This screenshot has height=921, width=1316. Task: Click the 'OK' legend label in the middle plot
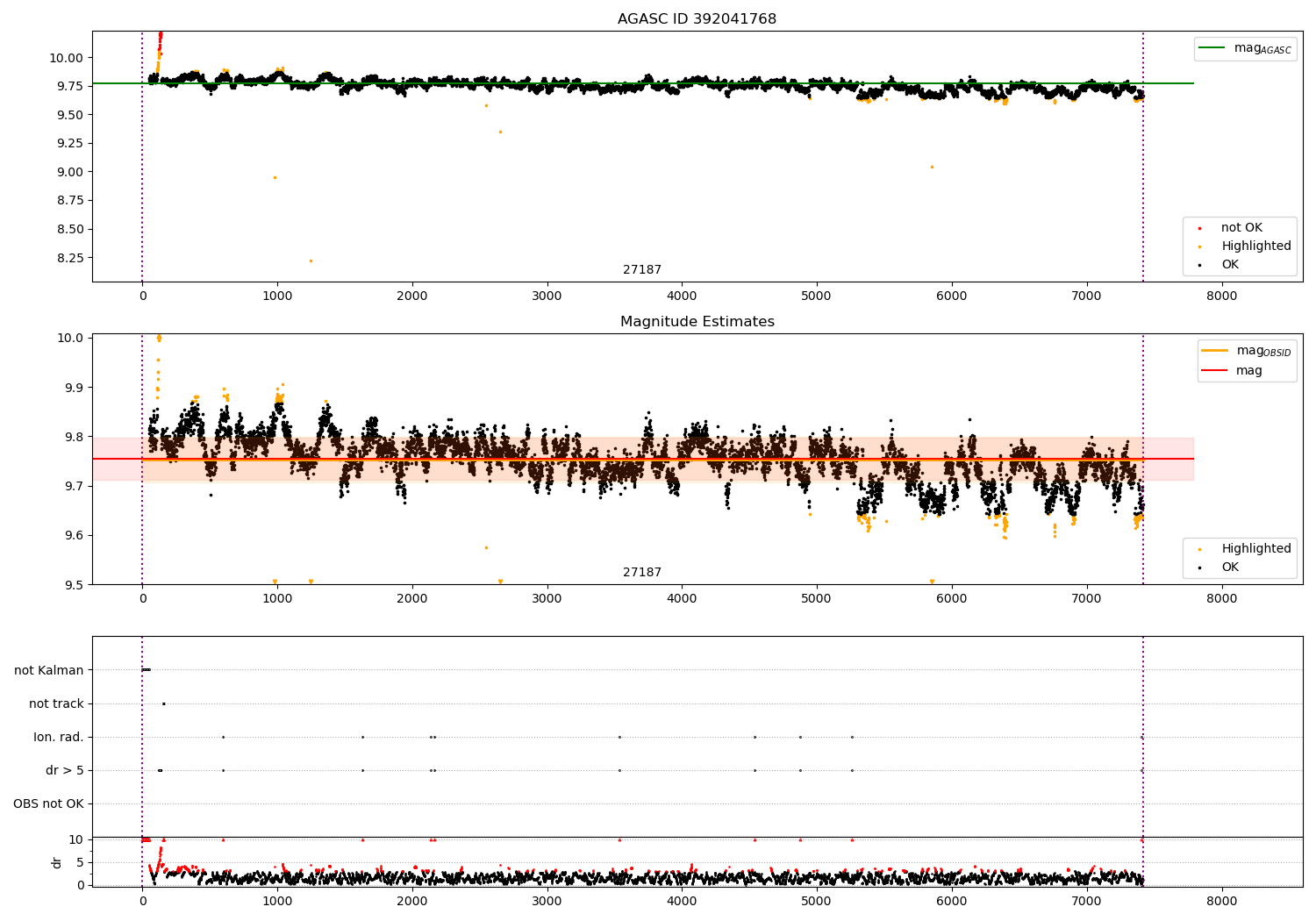point(1230,567)
